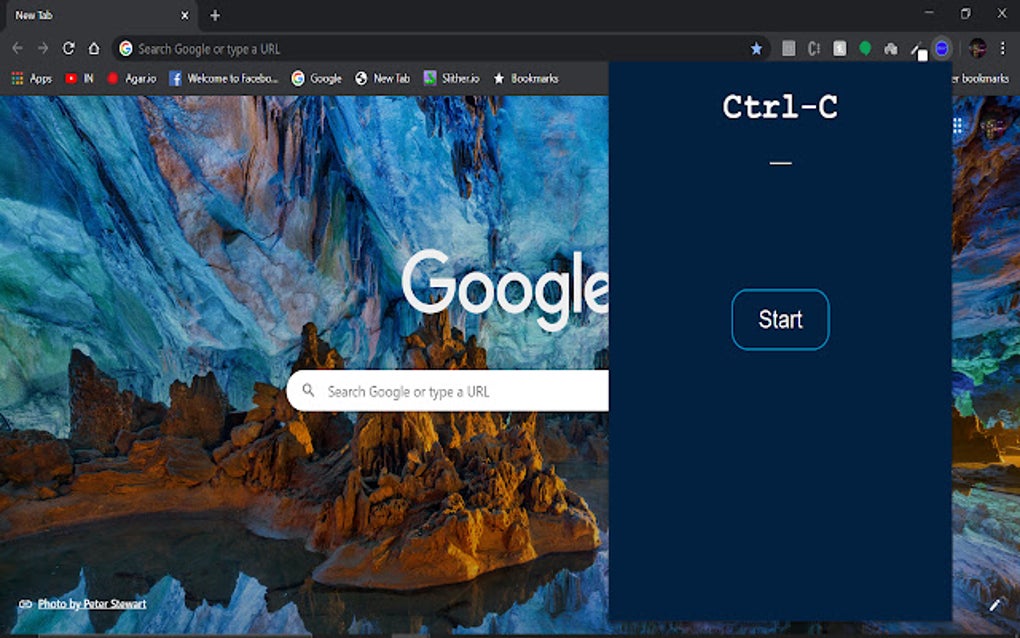
Task: Open the Chrome three-dot menu
Action: [1003, 48]
